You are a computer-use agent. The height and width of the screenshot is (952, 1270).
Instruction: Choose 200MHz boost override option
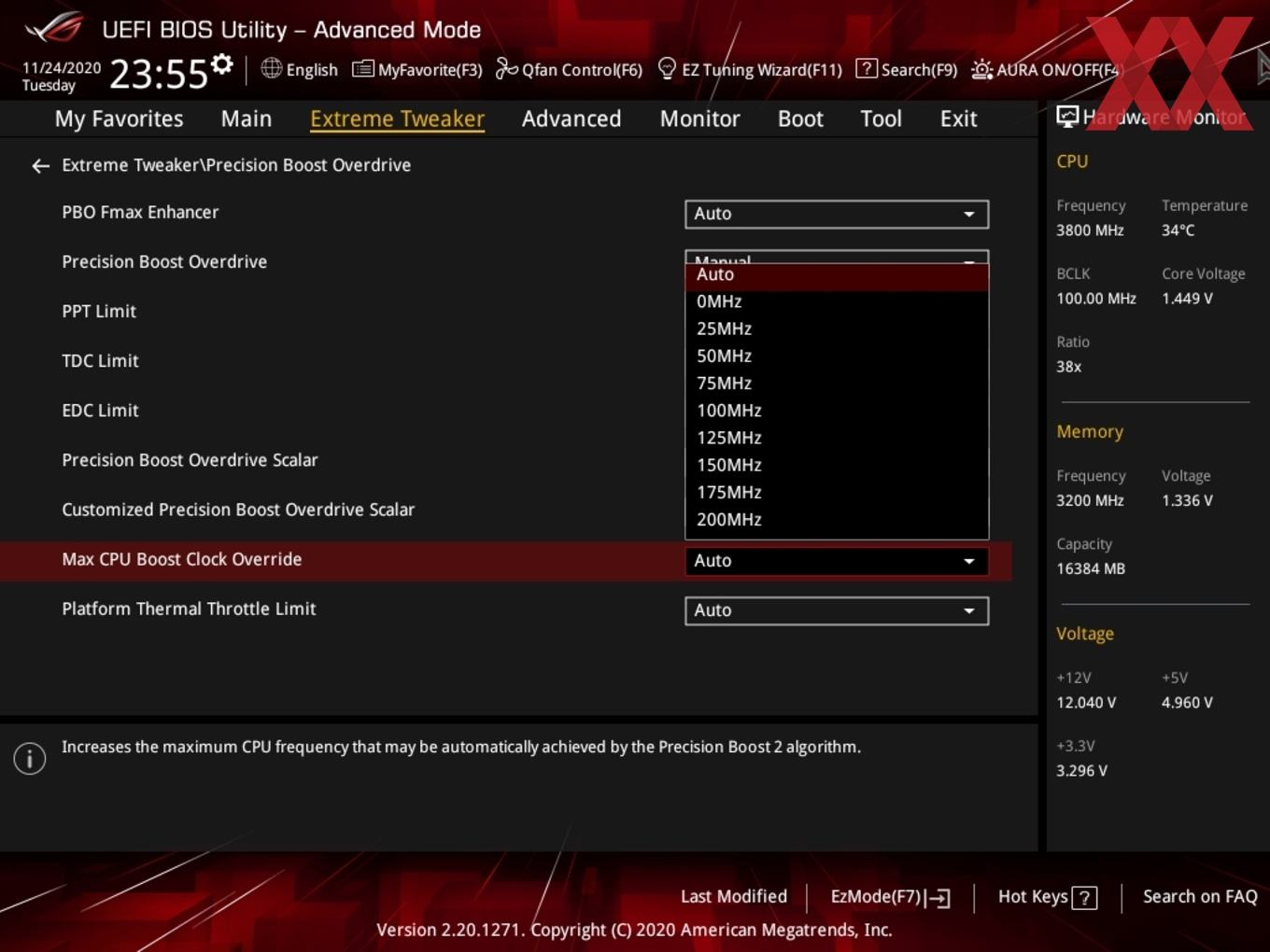pos(837,519)
